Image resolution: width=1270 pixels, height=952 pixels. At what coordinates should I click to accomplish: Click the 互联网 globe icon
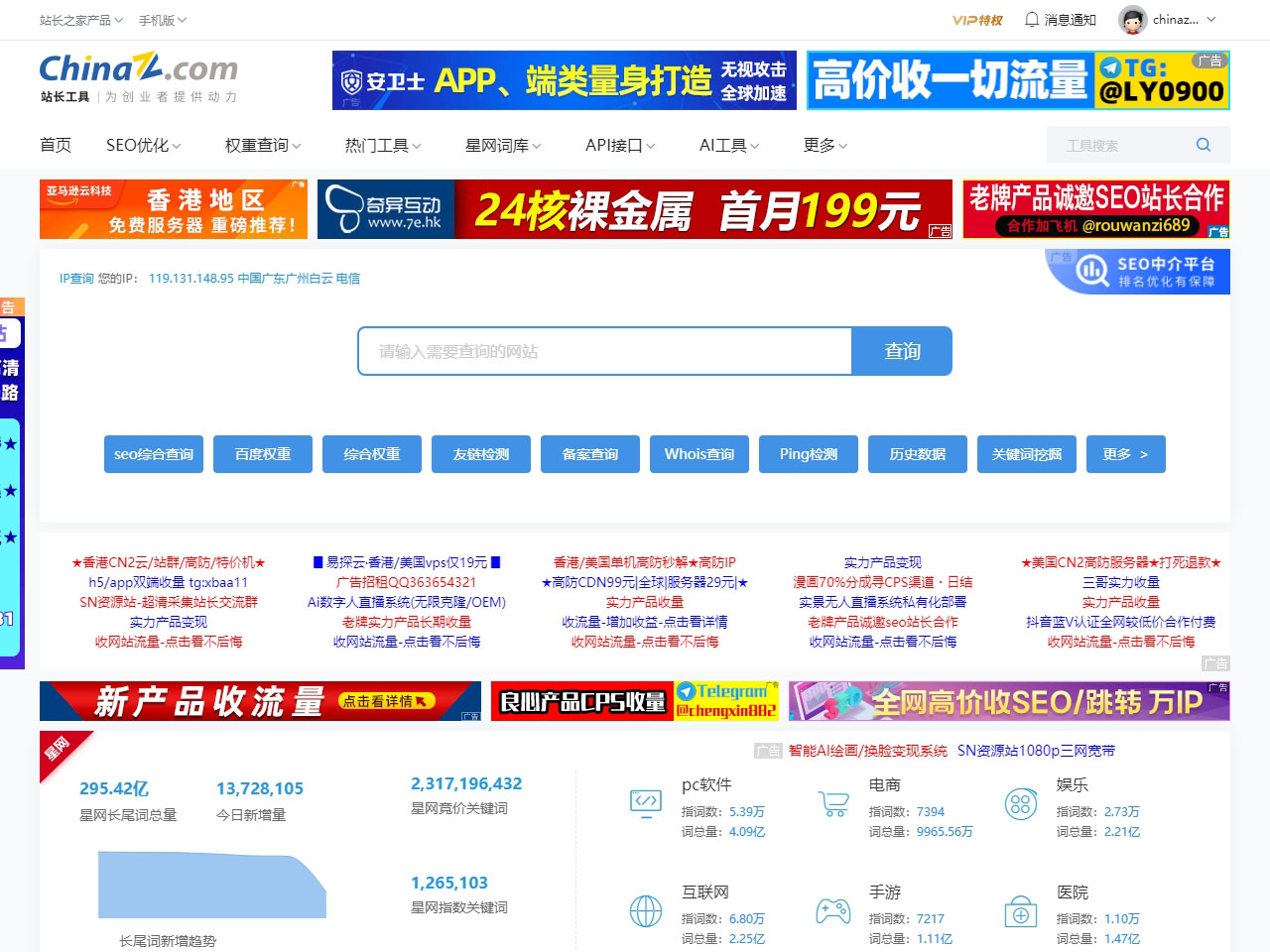click(x=646, y=912)
